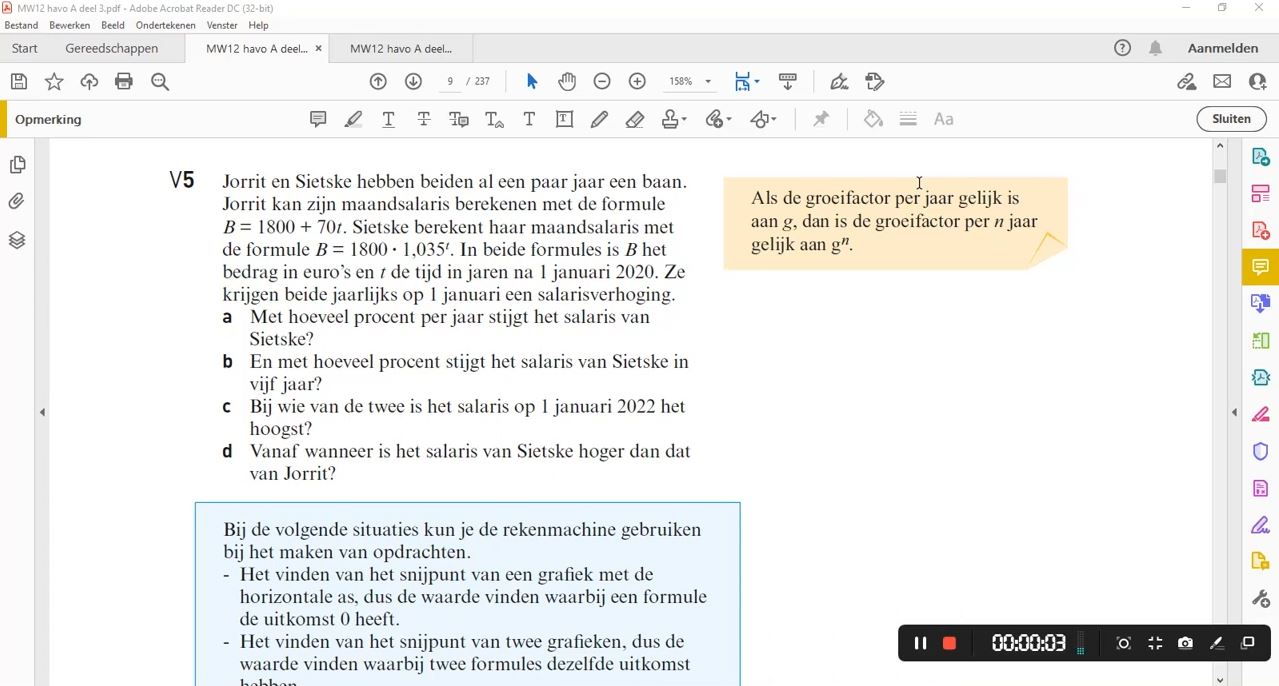Open the Ondertekenen menu
This screenshot has height=686, width=1279.
coord(166,25)
